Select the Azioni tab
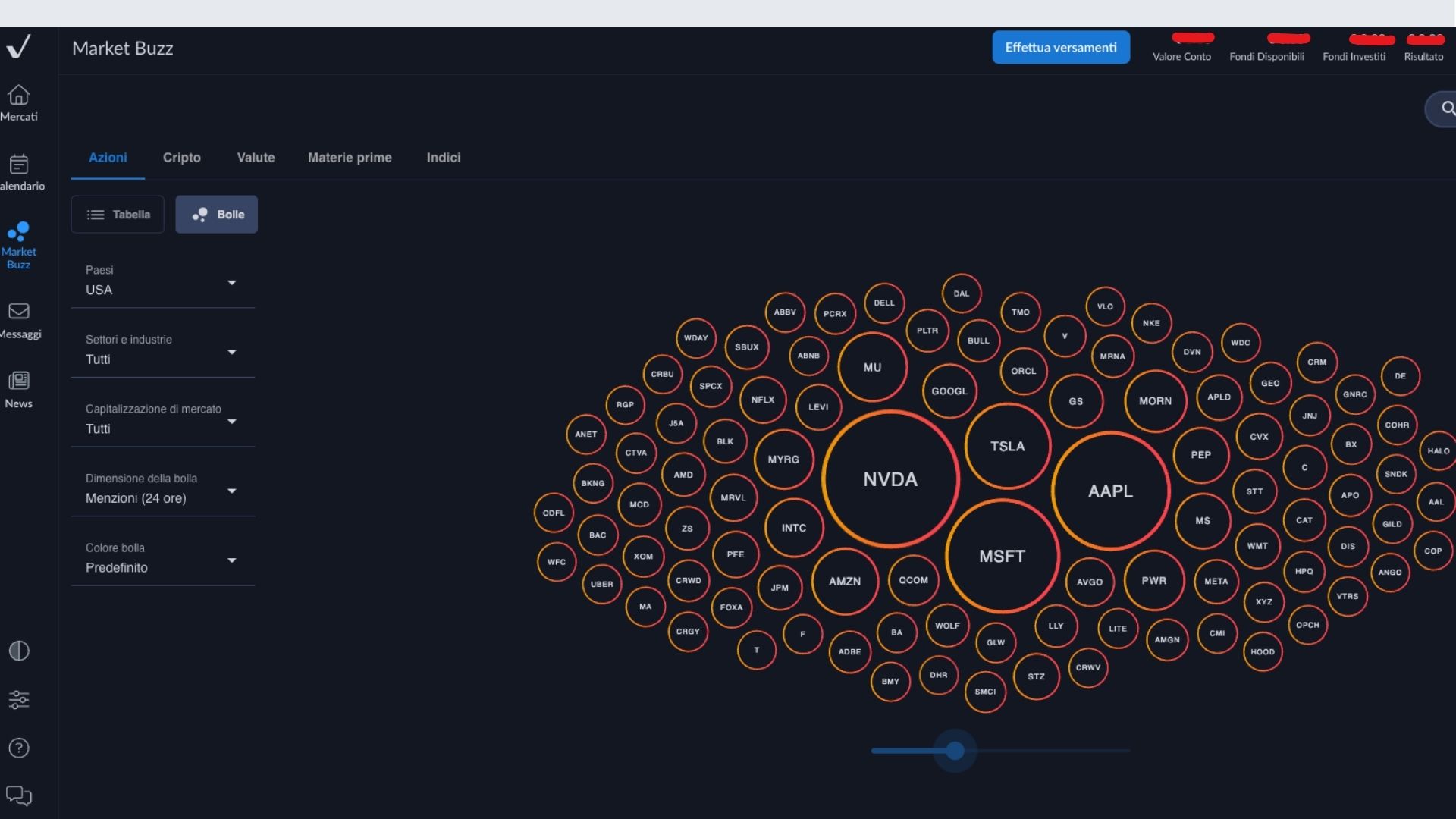Screen dimensions: 1456x819 [108, 158]
